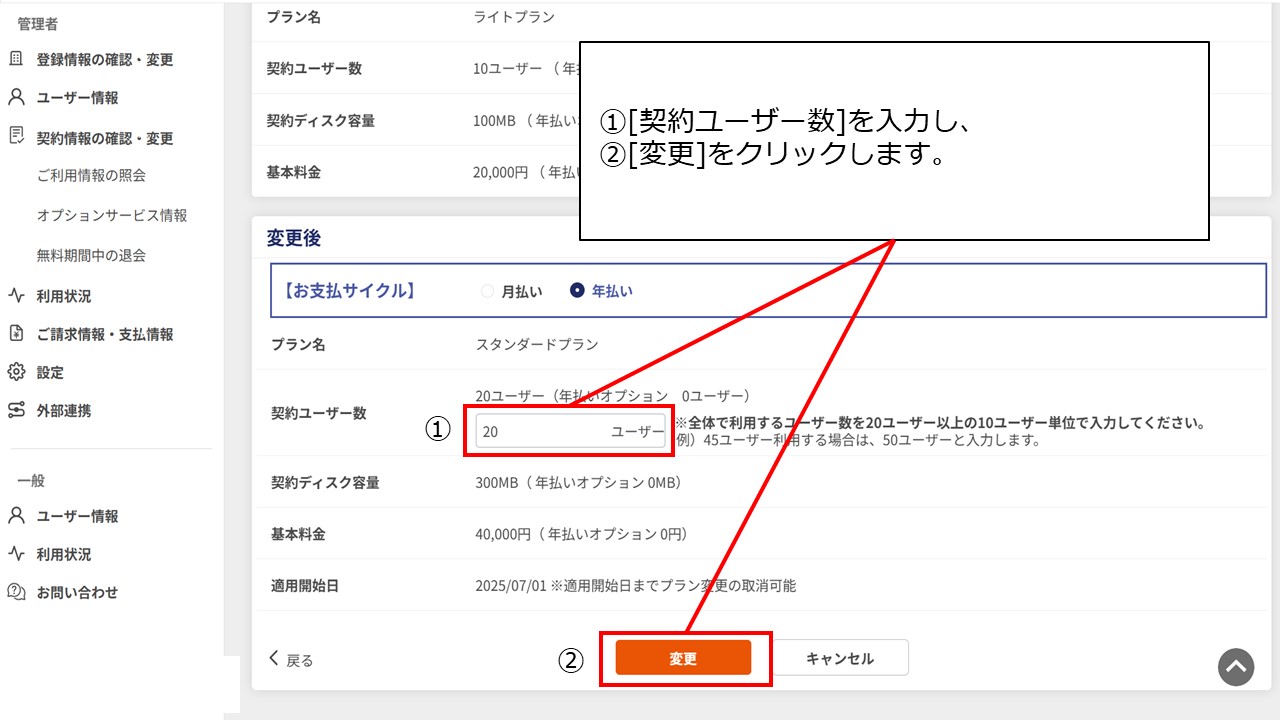The height and width of the screenshot is (720, 1280).
Task: Click the example text 例）45ユーザー利用する場合
Action: [x=858, y=440]
